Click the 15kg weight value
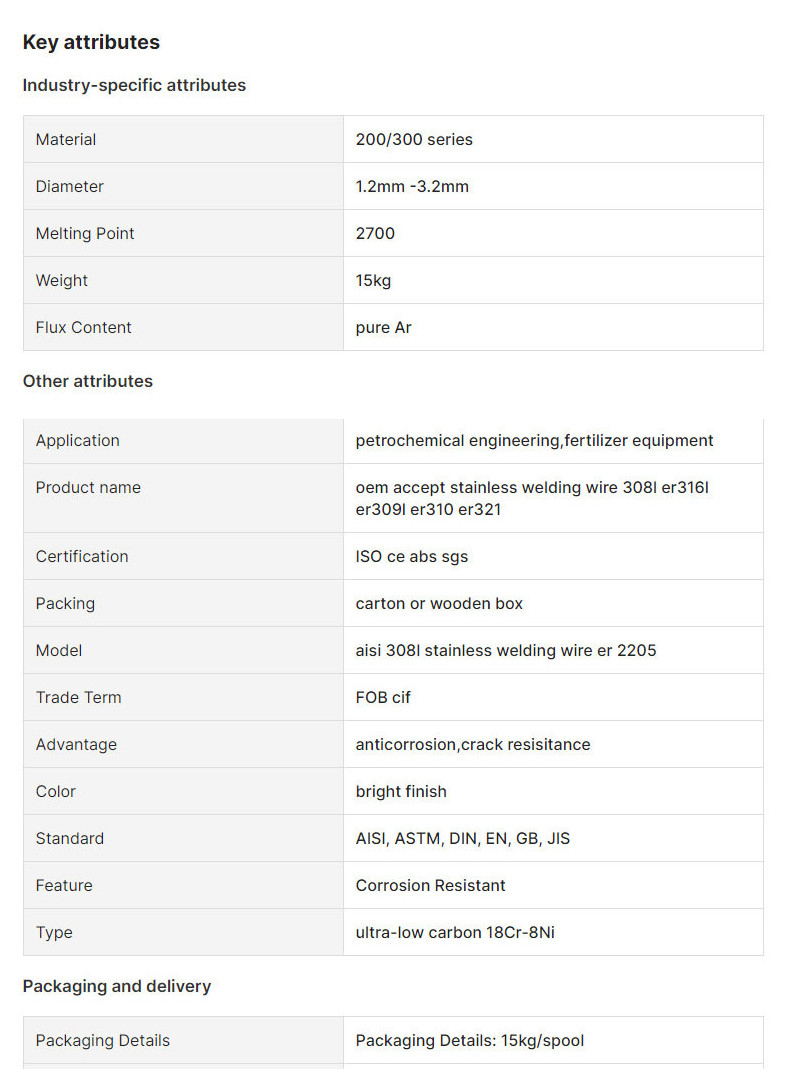Image resolution: width=787 pixels, height=1079 pixels. 373,280
